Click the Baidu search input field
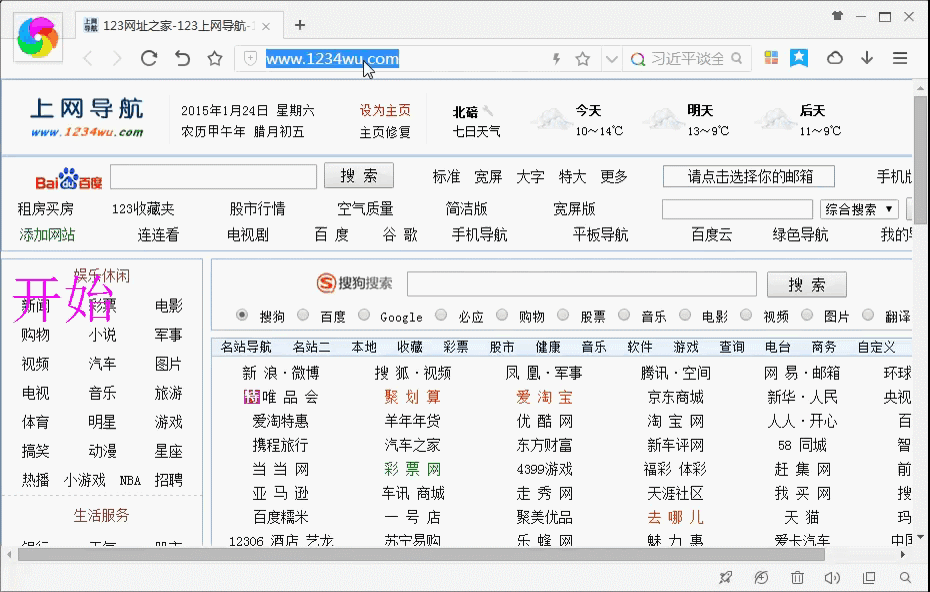Image resolution: width=930 pixels, height=592 pixels. [214, 176]
